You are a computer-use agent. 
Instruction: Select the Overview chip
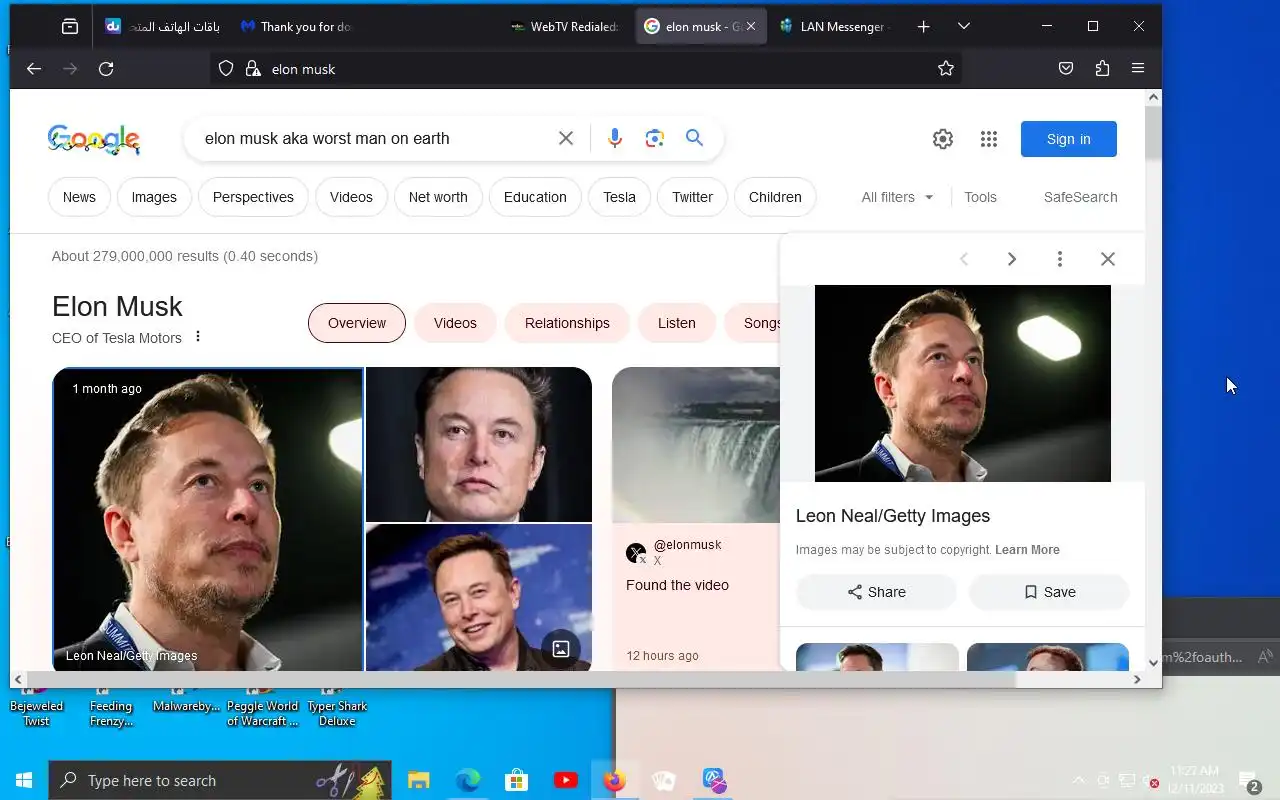pos(357,323)
